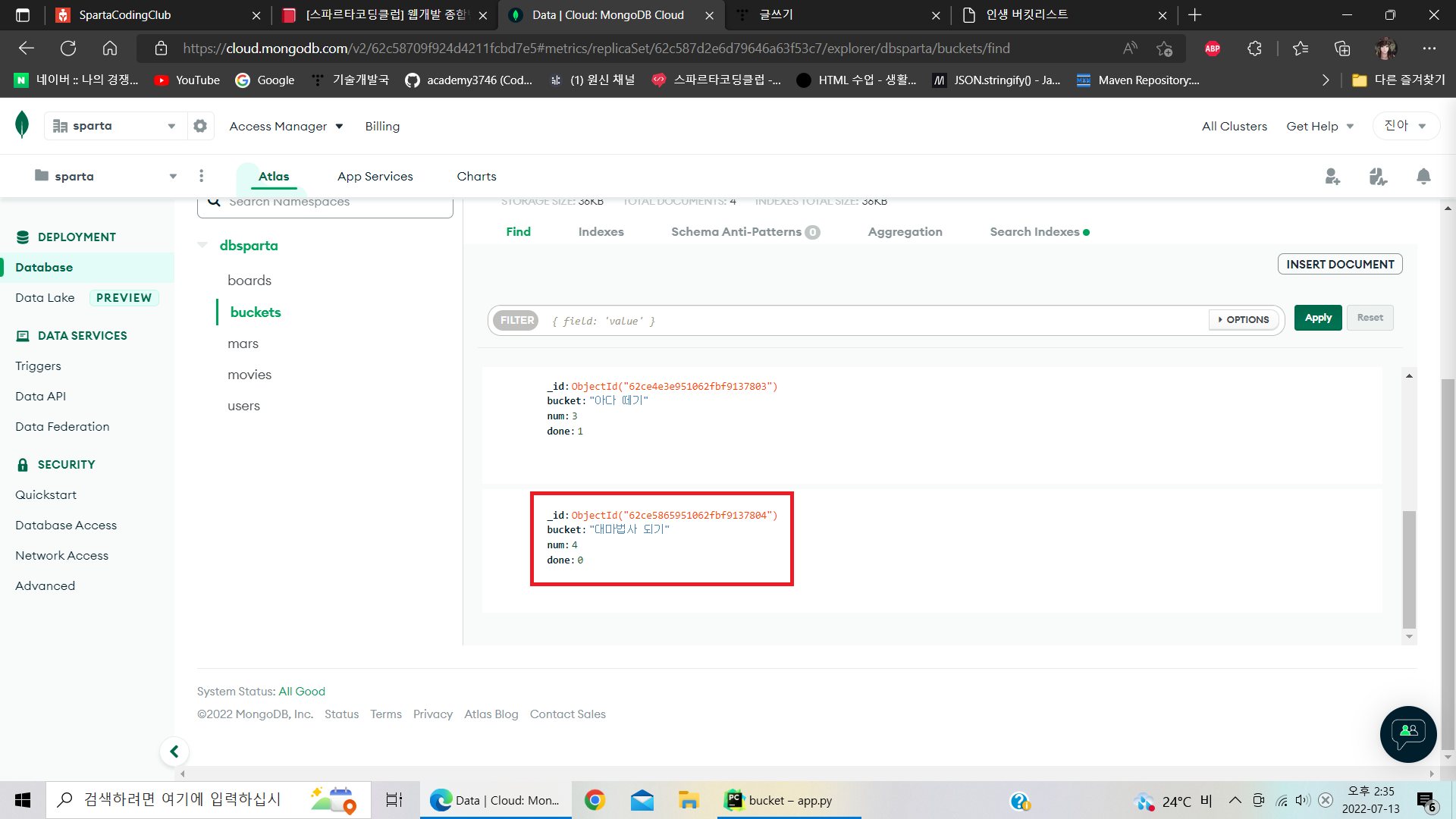This screenshot has width=1456, height=819.
Task: Expand the Access Manager dropdown
Action: (286, 126)
